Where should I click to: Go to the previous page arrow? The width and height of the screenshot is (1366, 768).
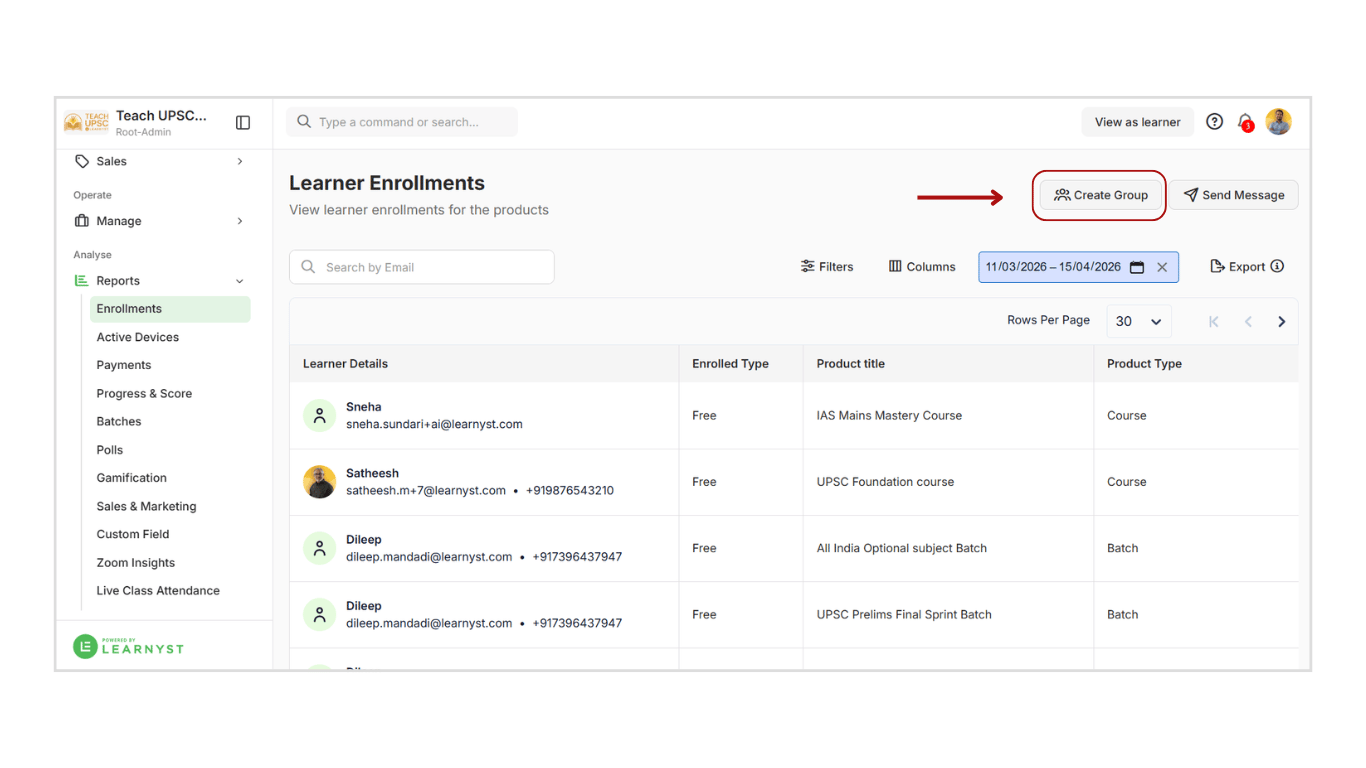[x=1248, y=322]
